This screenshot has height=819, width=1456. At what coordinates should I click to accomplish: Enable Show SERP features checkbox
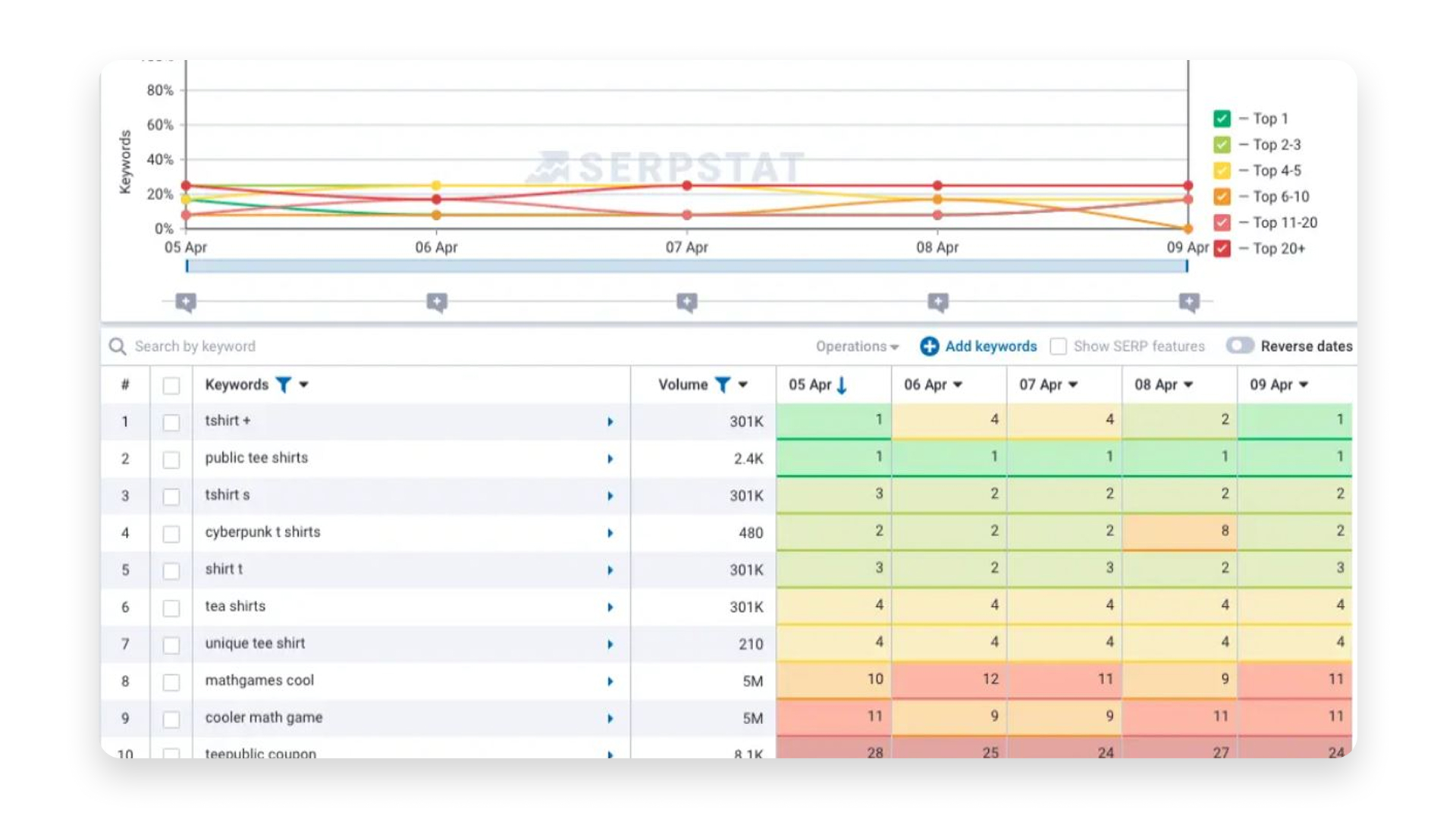[x=1058, y=347]
